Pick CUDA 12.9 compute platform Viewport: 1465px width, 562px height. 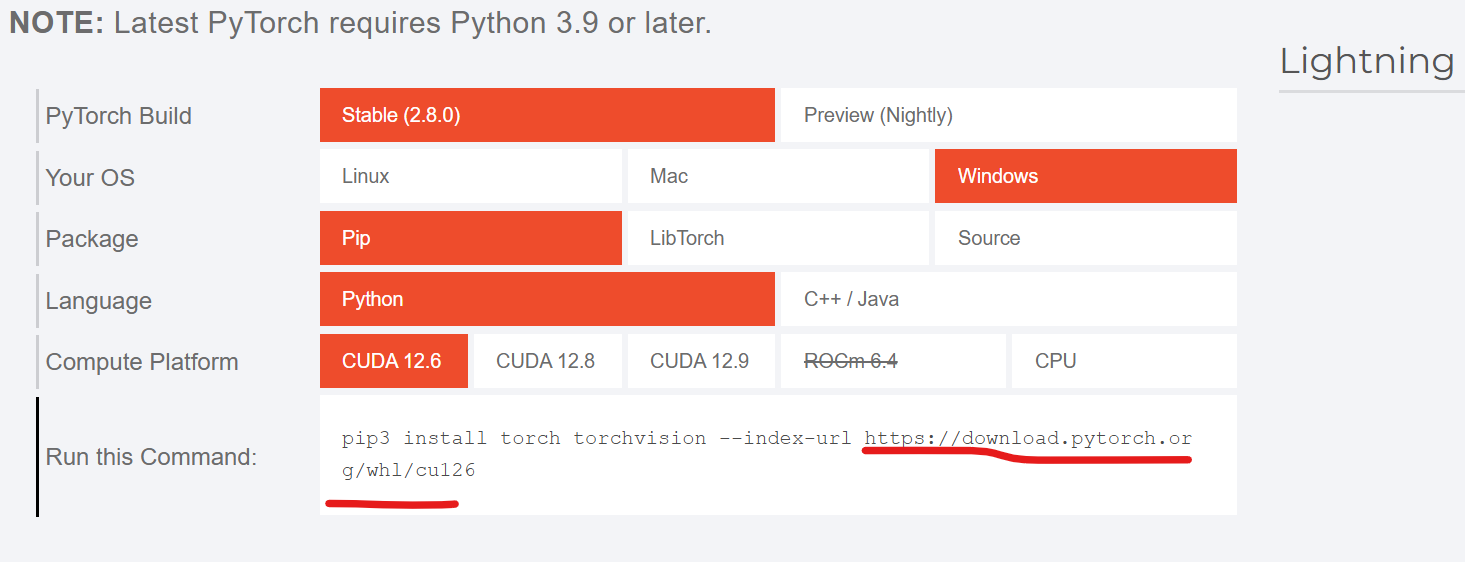coord(701,361)
